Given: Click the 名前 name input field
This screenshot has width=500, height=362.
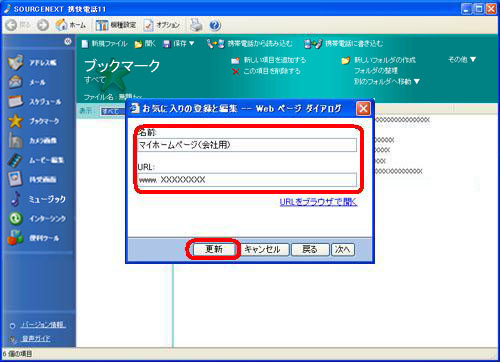Looking at the screenshot, I should click(247, 145).
